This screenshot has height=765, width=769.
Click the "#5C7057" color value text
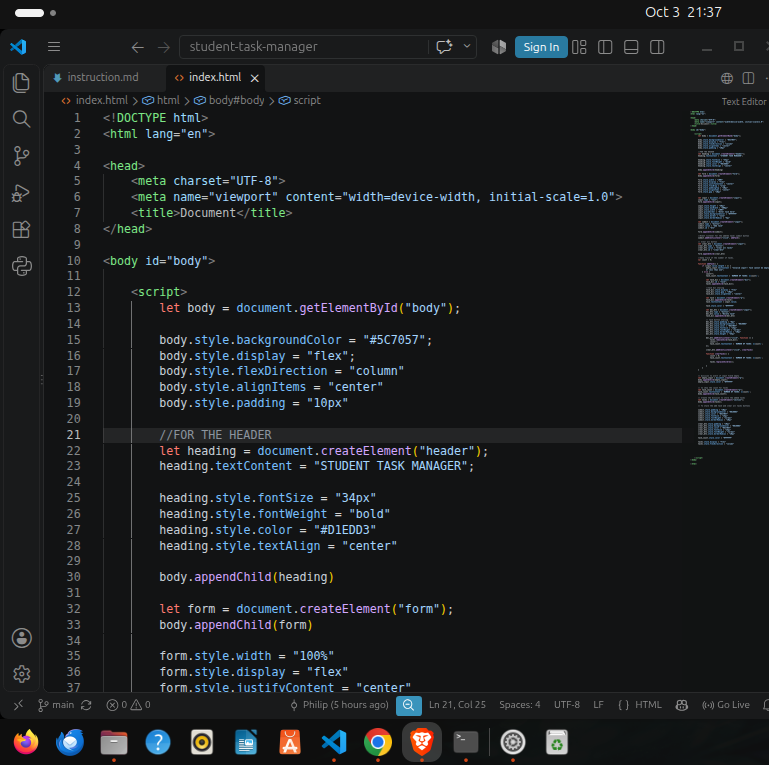pos(394,340)
